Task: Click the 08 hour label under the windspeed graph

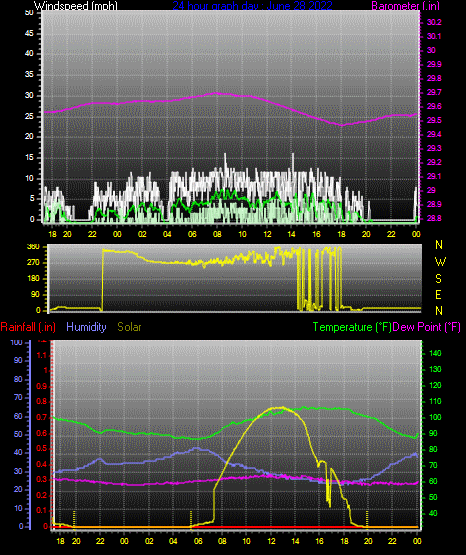Action: coord(217,234)
